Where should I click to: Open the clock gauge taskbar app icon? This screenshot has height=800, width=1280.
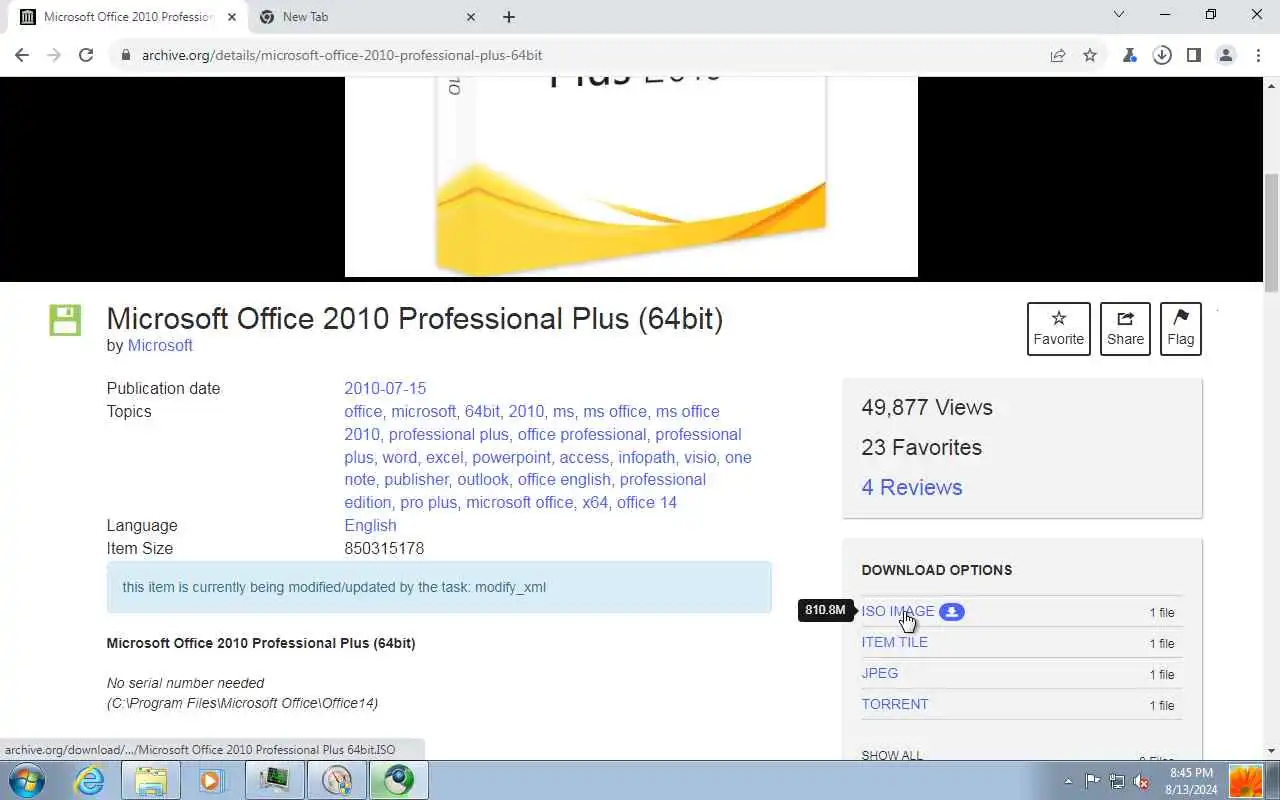click(x=336, y=780)
